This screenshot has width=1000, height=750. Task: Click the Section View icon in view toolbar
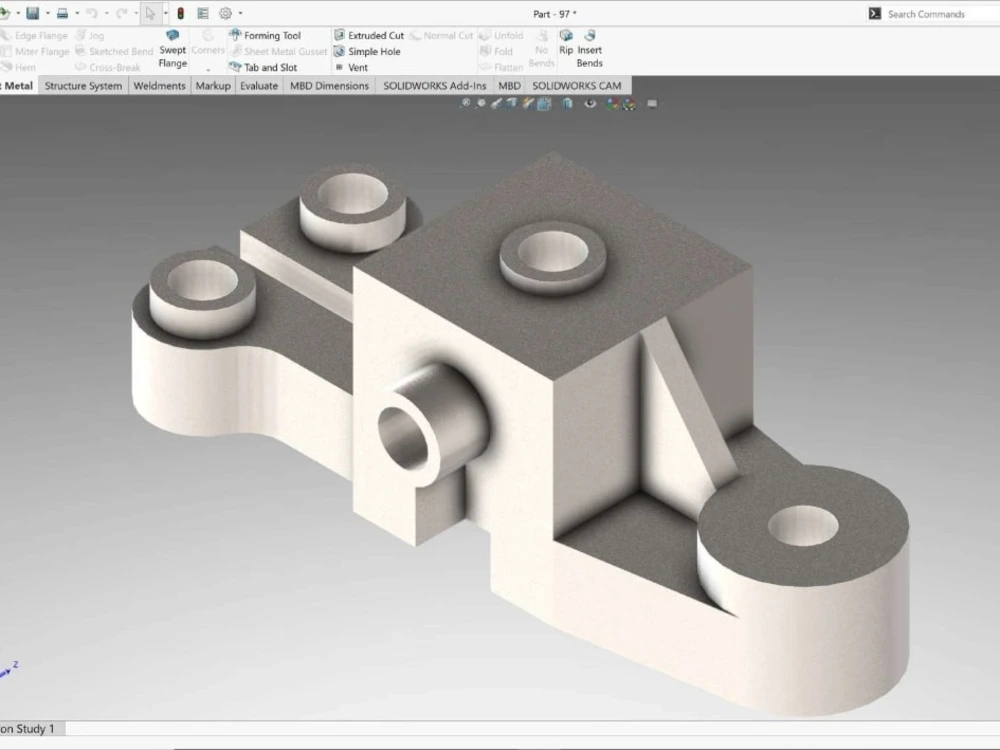pos(512,103)
